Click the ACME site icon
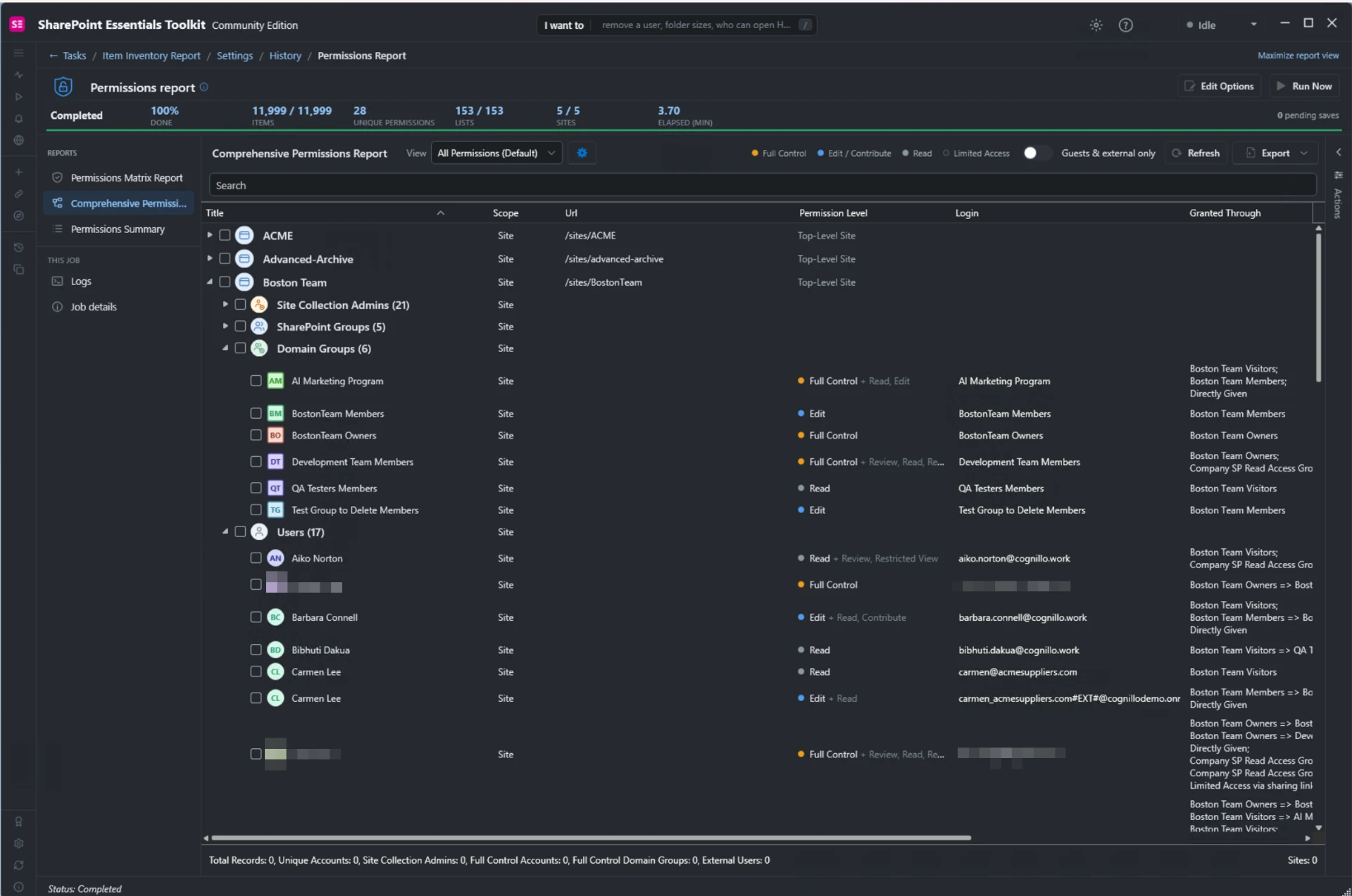The height and width of the screenshot is (896, 1352). pyautogui.click(x=244, y=236)
